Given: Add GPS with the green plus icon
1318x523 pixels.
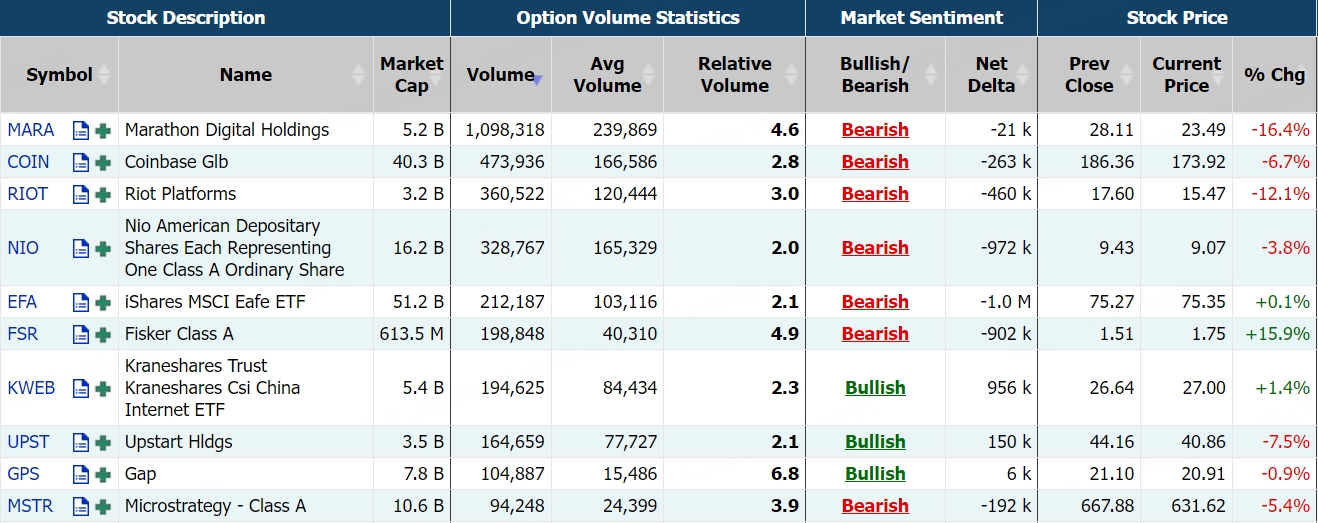Looking at the screenshot, I should tap(103, 474).
